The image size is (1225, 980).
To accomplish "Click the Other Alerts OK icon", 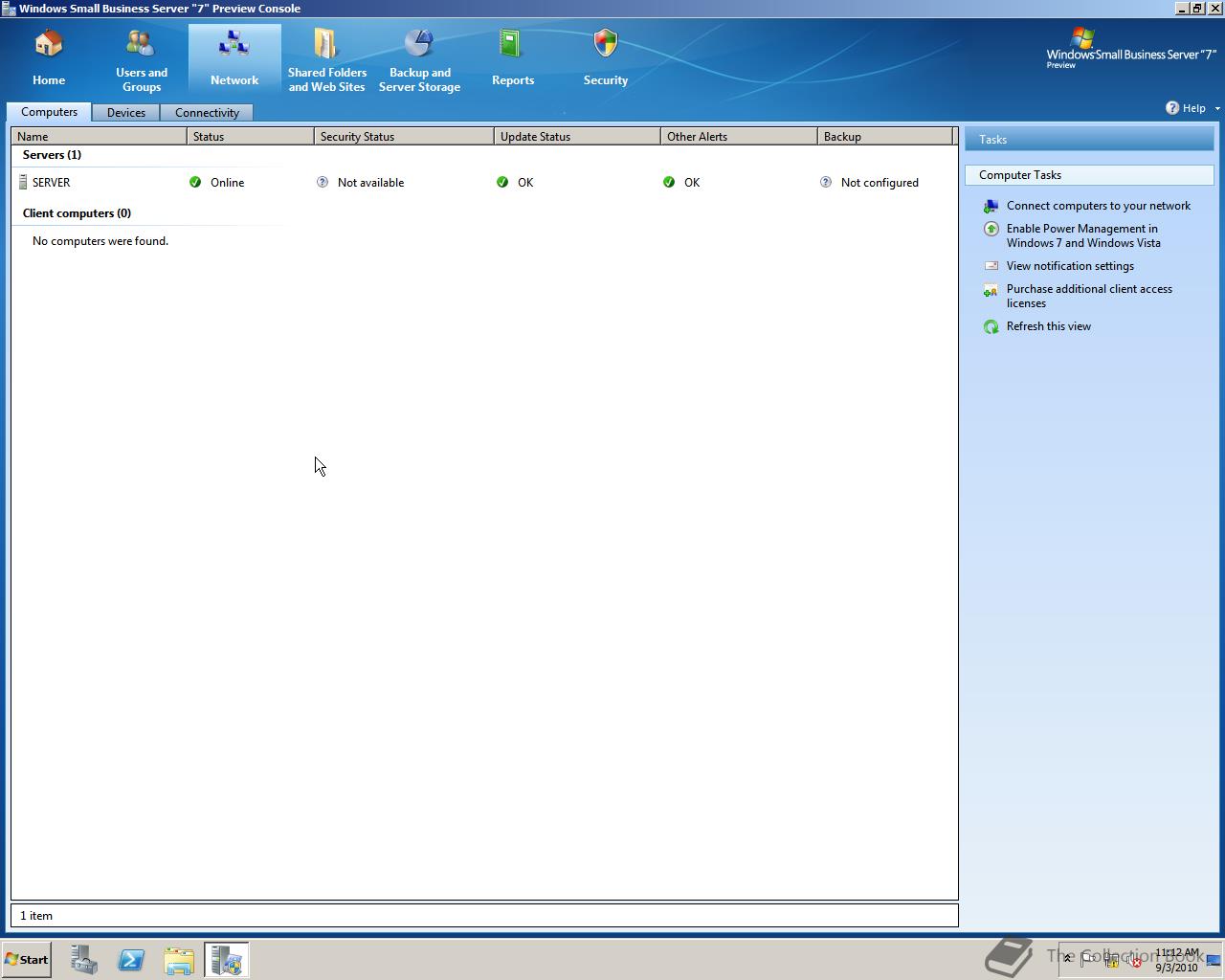I will click(669, 182).
